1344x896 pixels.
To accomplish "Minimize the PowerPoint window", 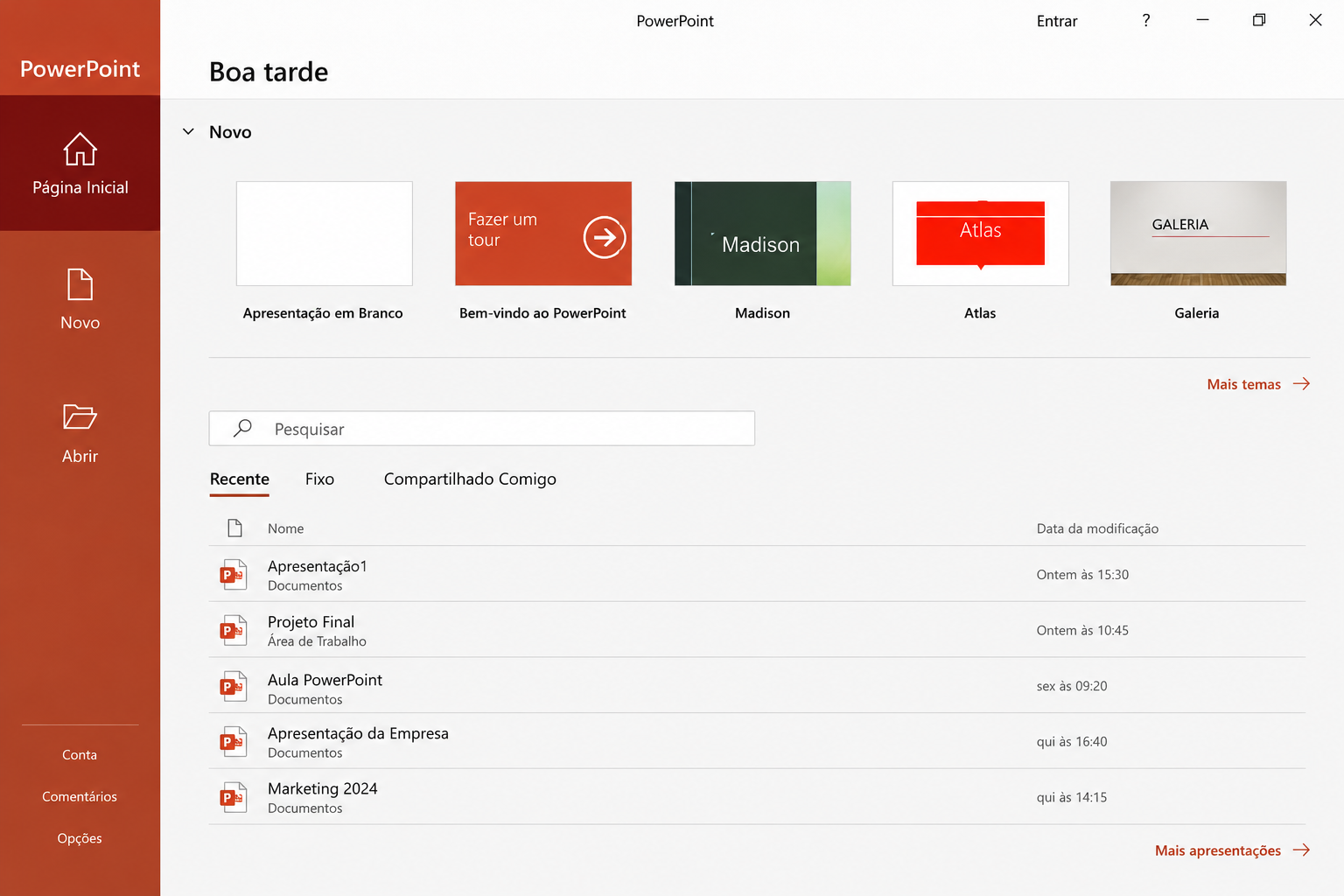I will [x=1203, y=20].
